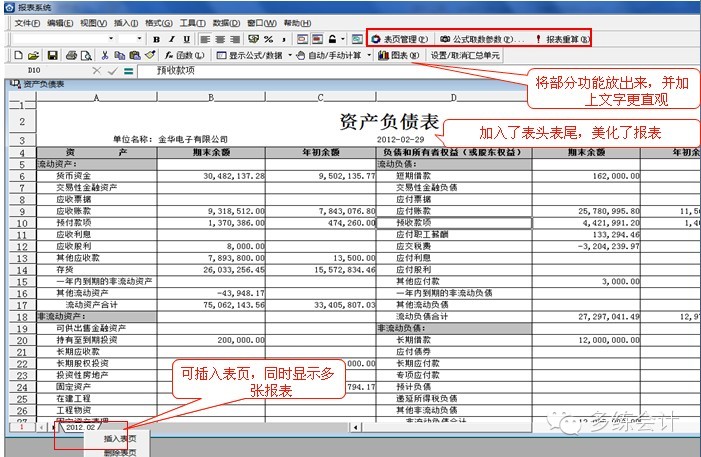Click 函数 function button
The height and width of the screenshot is (457, 701).
click(184, 55)
